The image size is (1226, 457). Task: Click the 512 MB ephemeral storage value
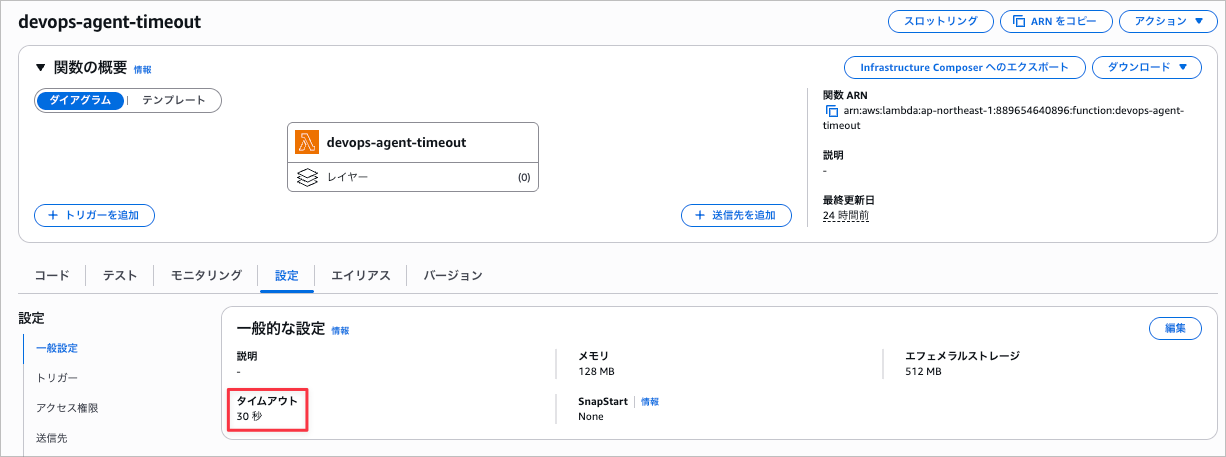point(923,371)
